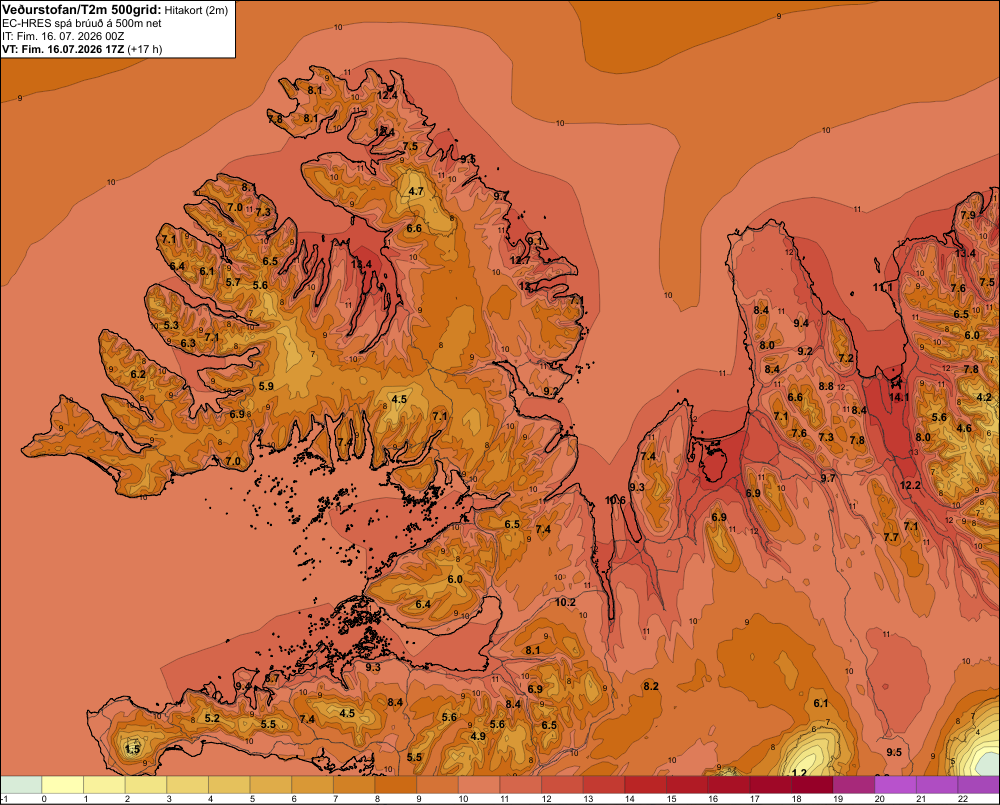Image resolution: width=1000 pixels, height=805 pixels.
Task: Click the 11.1 temperature label
Action: coord(883,288)
